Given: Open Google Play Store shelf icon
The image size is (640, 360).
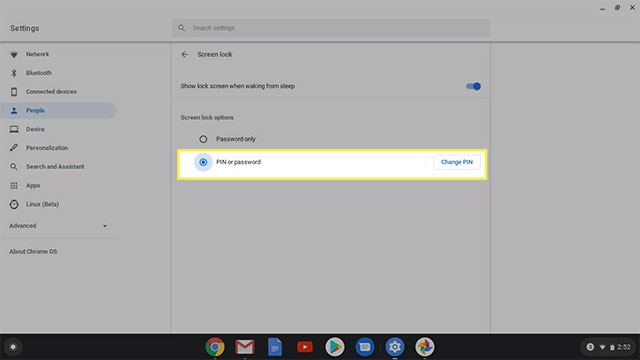Looking at the screenshot, I should tap(335, 347).
